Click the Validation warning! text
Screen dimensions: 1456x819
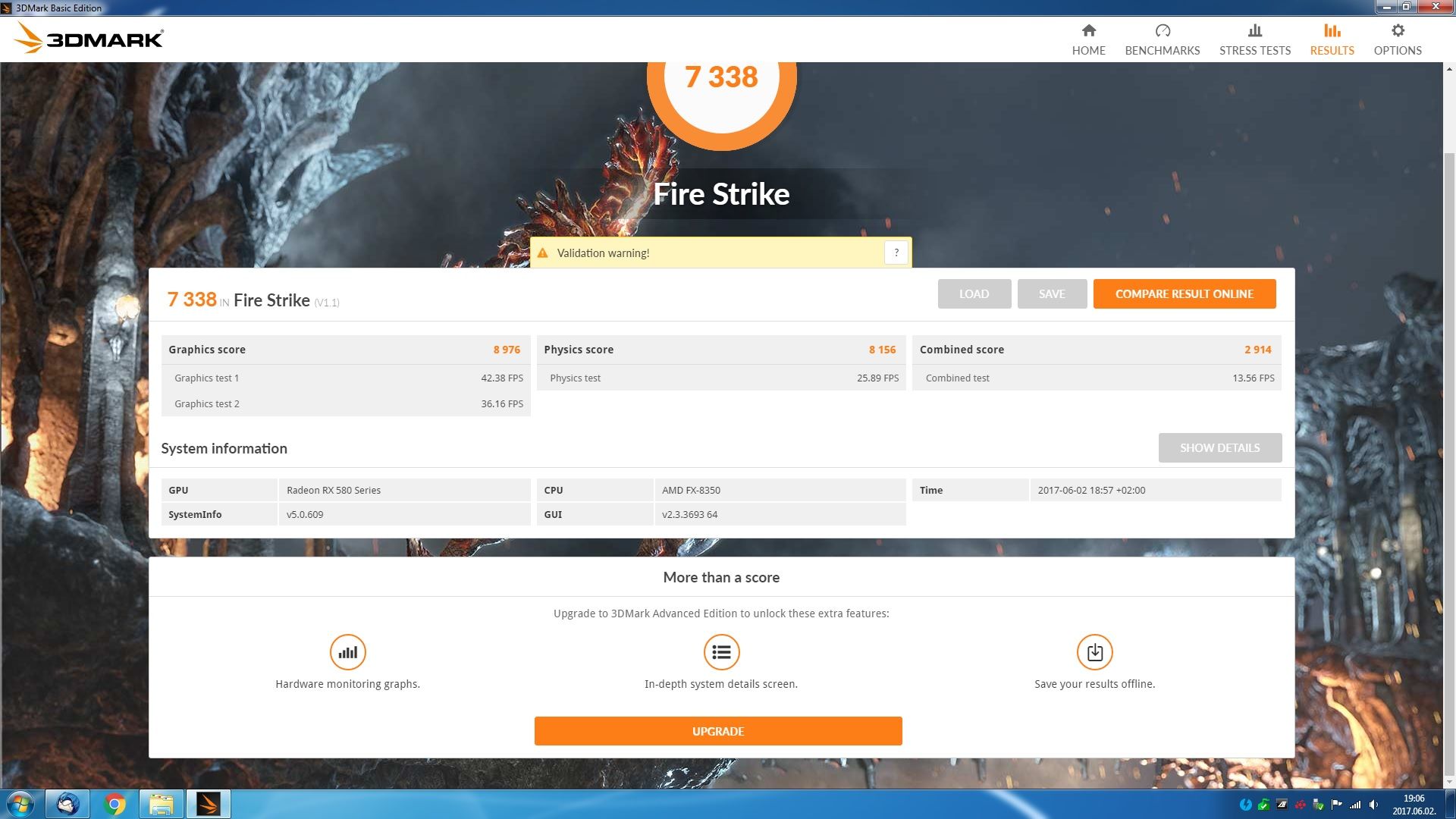pos(603,253)
